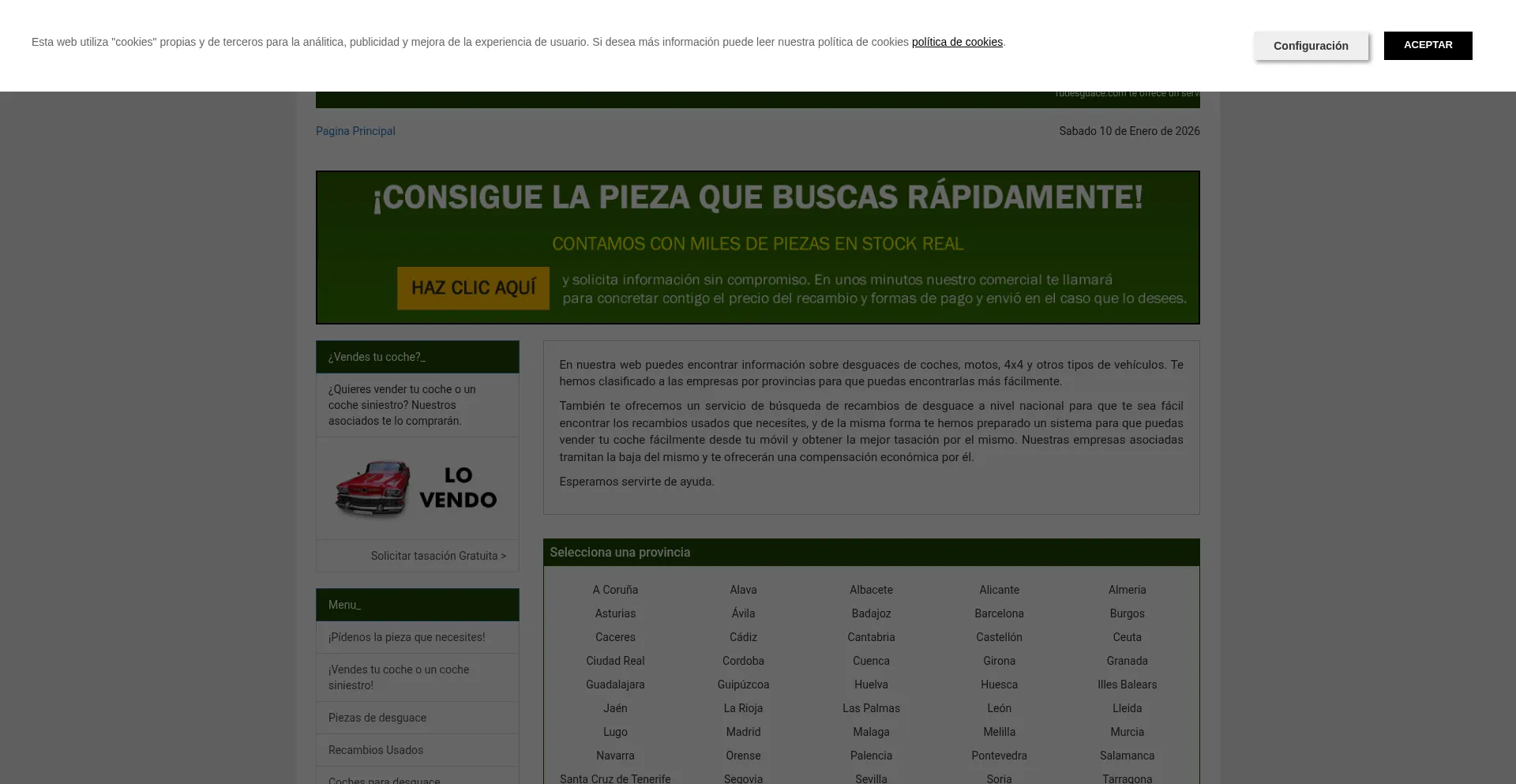This screenshot has width=1516, height=784.
Task: Open ¡Pídenos la pieza que necesites! menu entry
Action: [407, 637]
